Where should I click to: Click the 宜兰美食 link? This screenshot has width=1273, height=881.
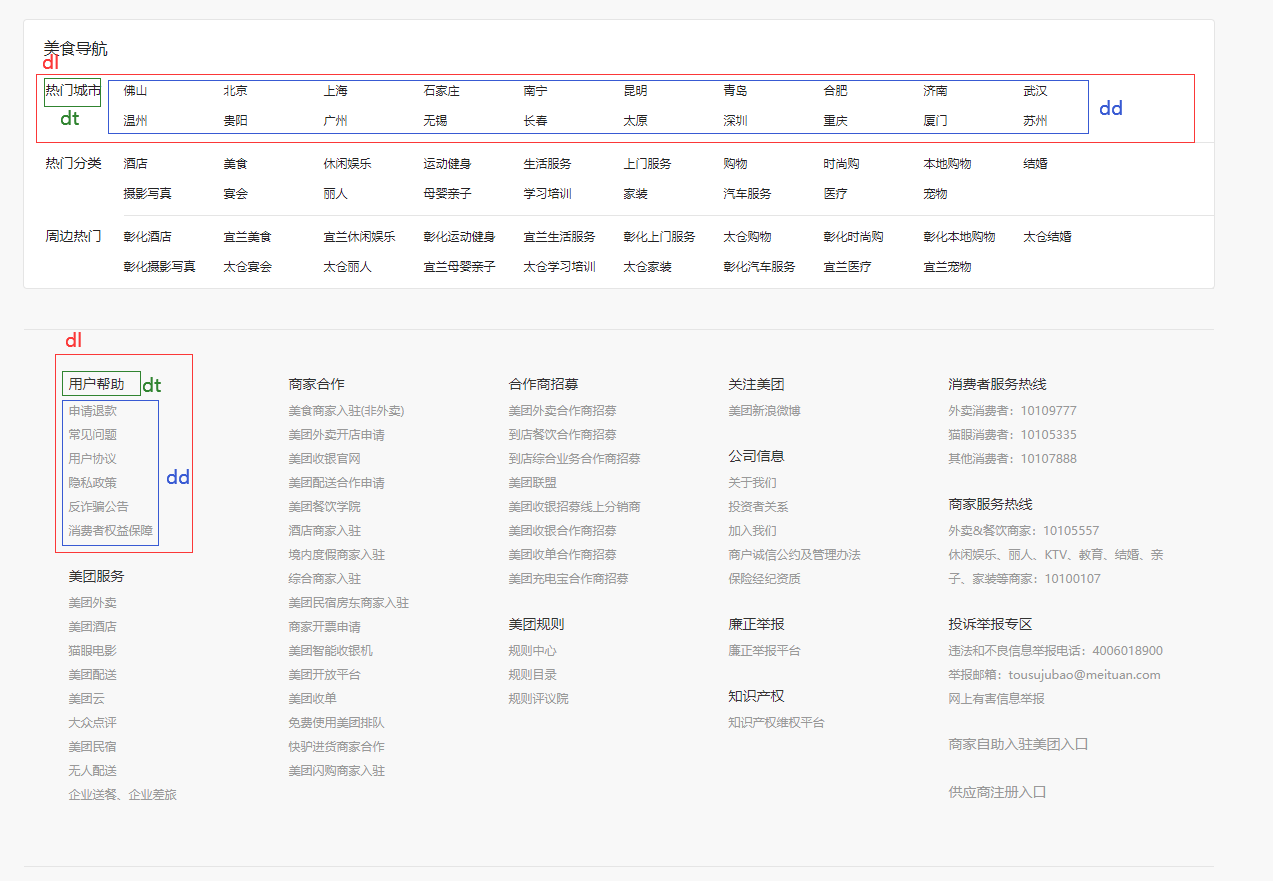pos(247,237)
